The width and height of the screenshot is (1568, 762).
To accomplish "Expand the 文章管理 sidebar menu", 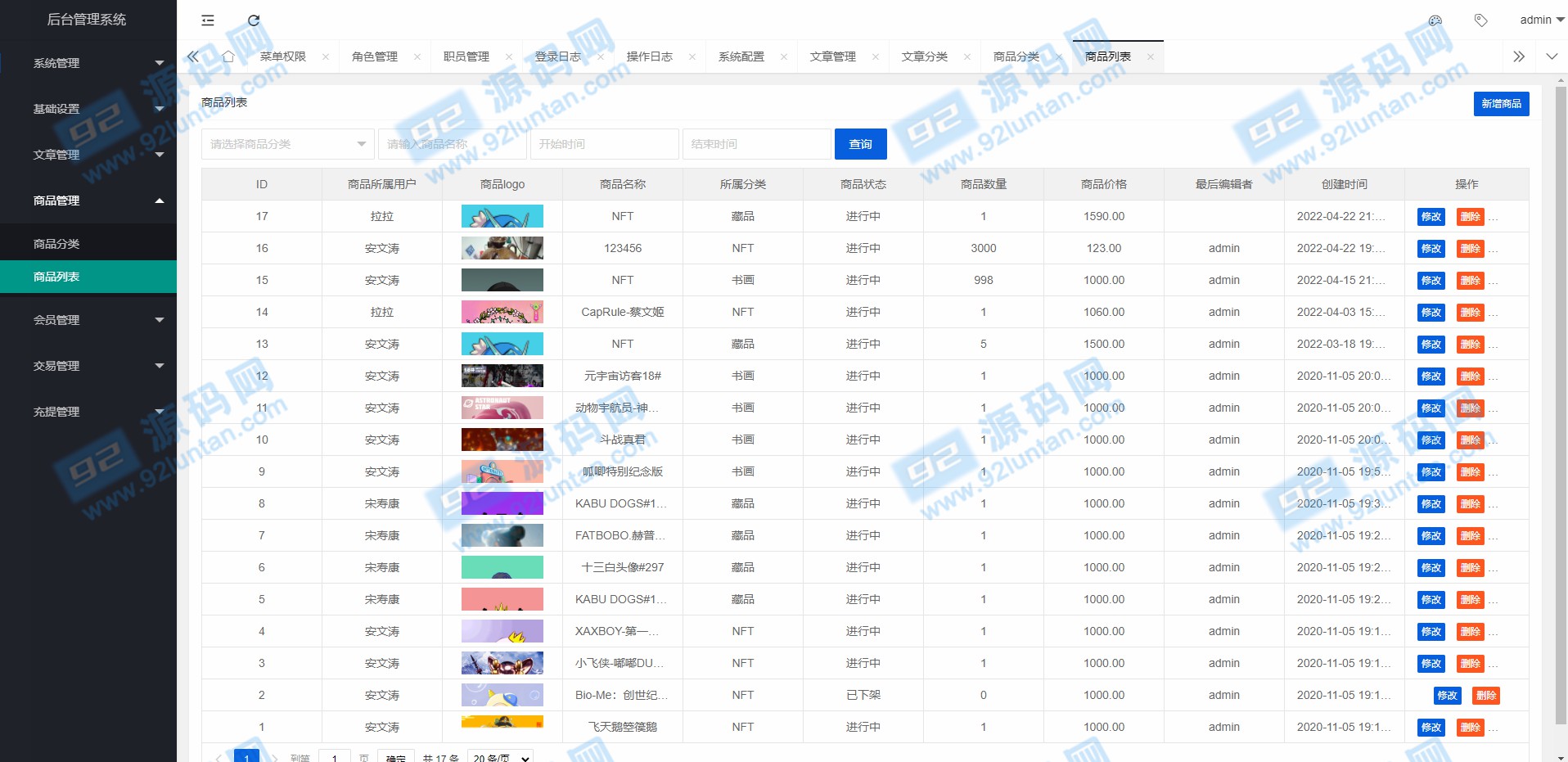I will (88, 155).
